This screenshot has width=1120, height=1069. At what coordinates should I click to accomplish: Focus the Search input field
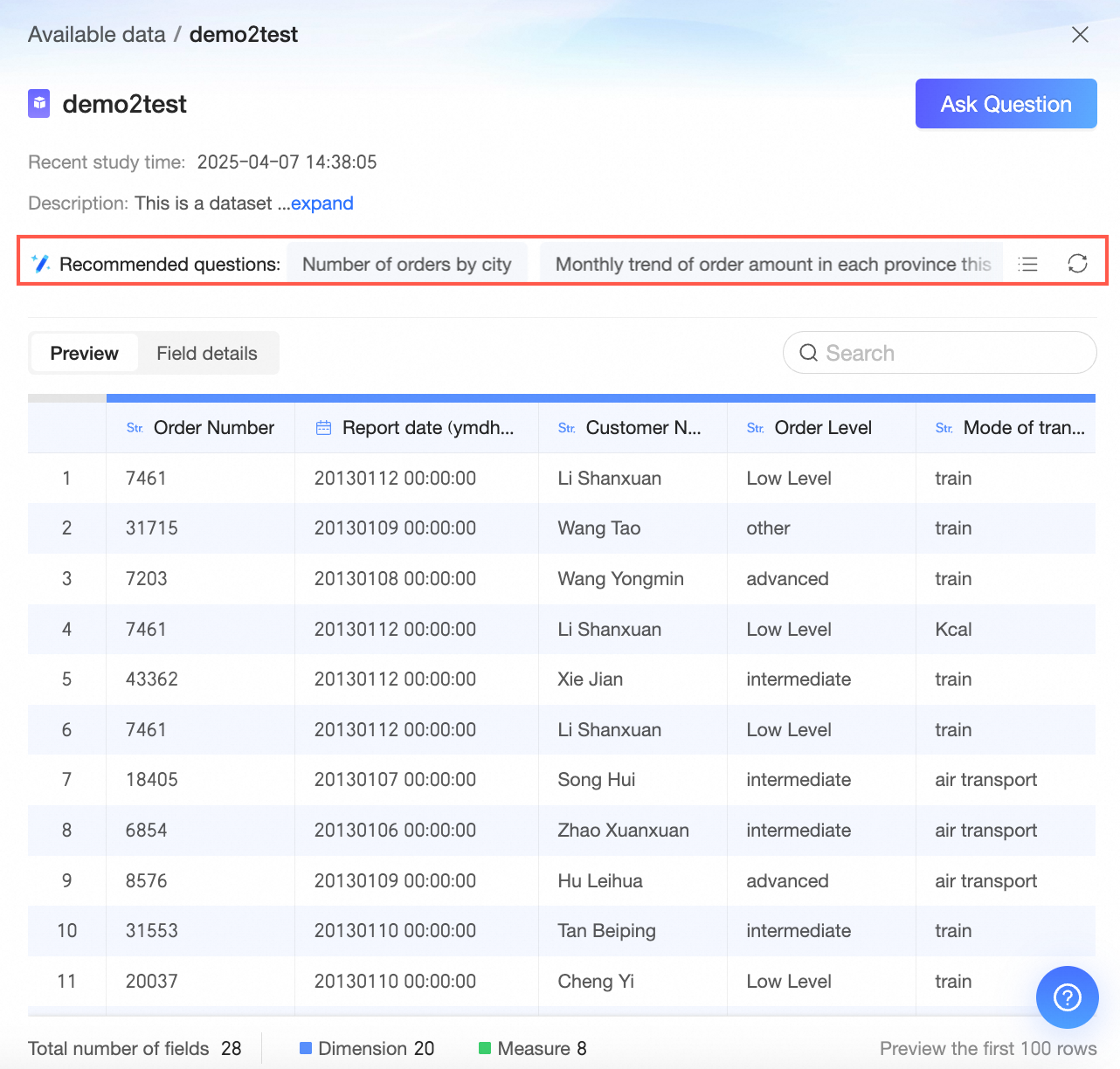tap(940, 353)
